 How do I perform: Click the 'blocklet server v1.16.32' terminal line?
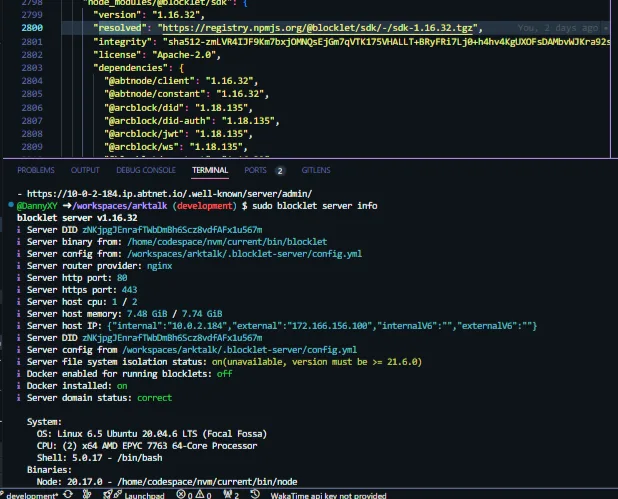(77, 218)
